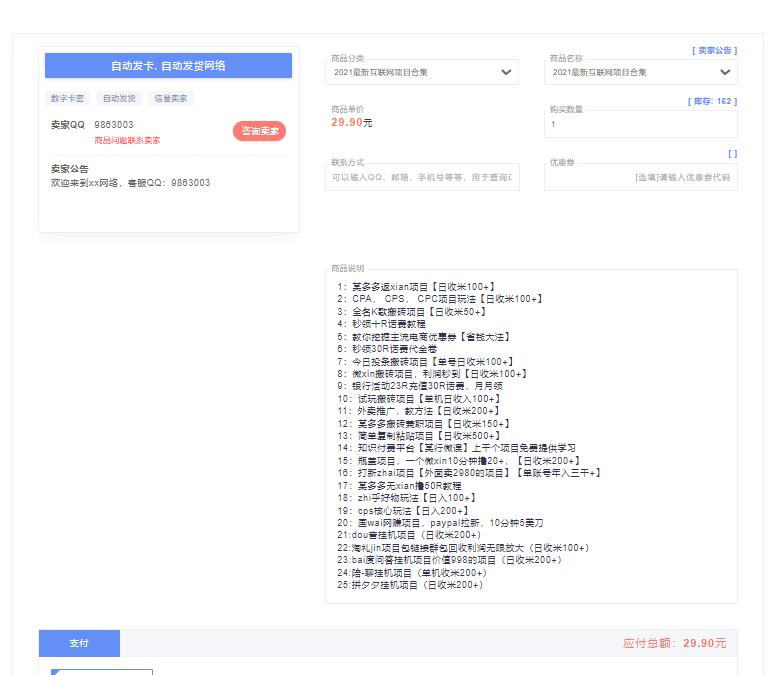Open the 商品分类 category dropdown
This screenshot has width=776, height=675.
pyautogui.click(x=420, y=72)
